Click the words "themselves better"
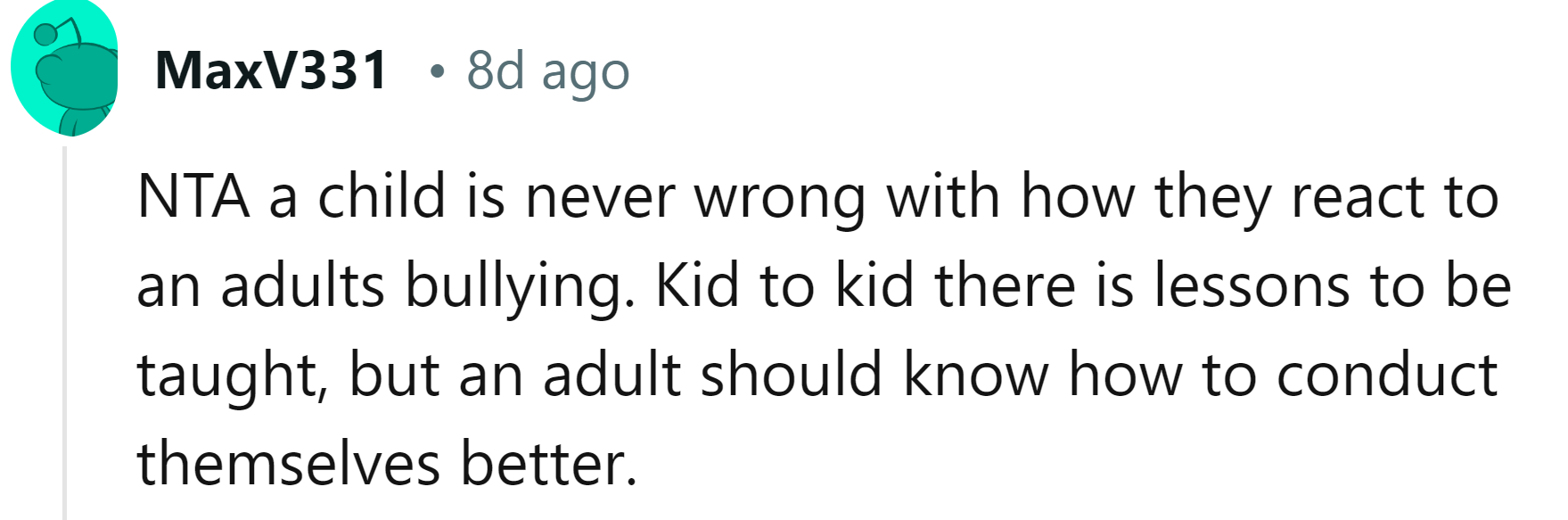This screenshot has height=520, width=1568. (387, 464)
